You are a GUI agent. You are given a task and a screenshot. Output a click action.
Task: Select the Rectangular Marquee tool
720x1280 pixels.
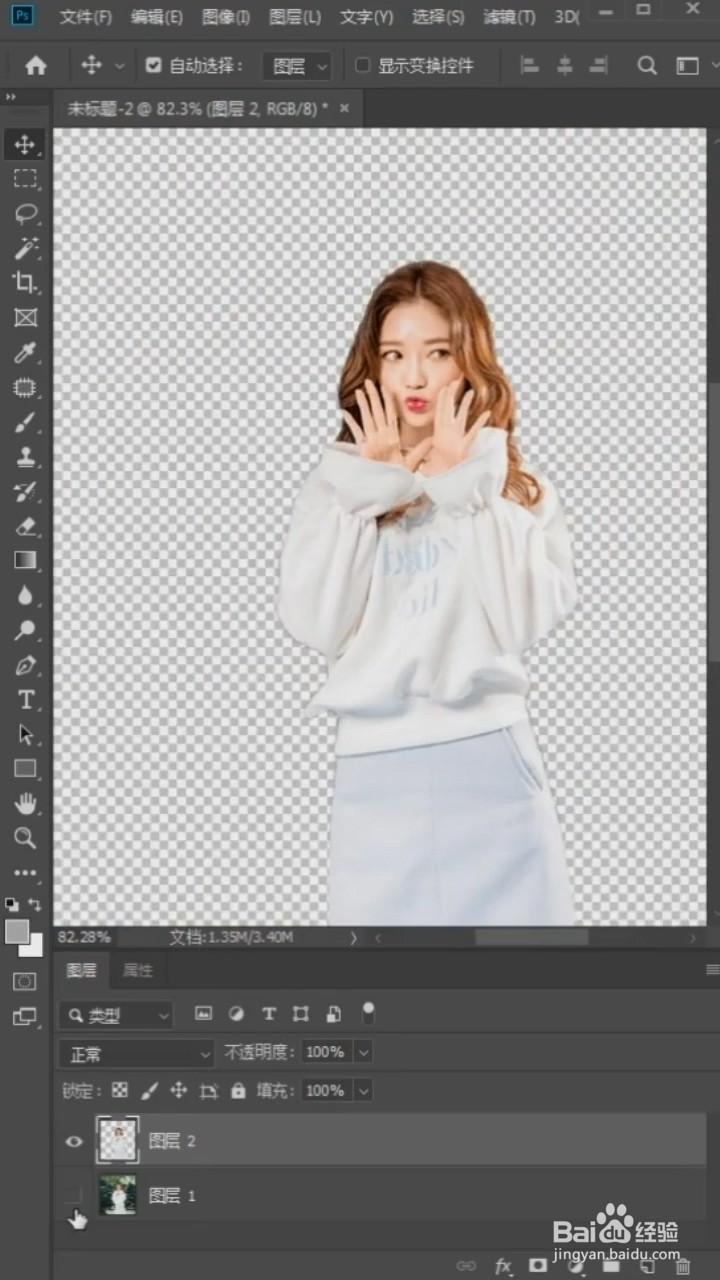(x=25, y=179)
